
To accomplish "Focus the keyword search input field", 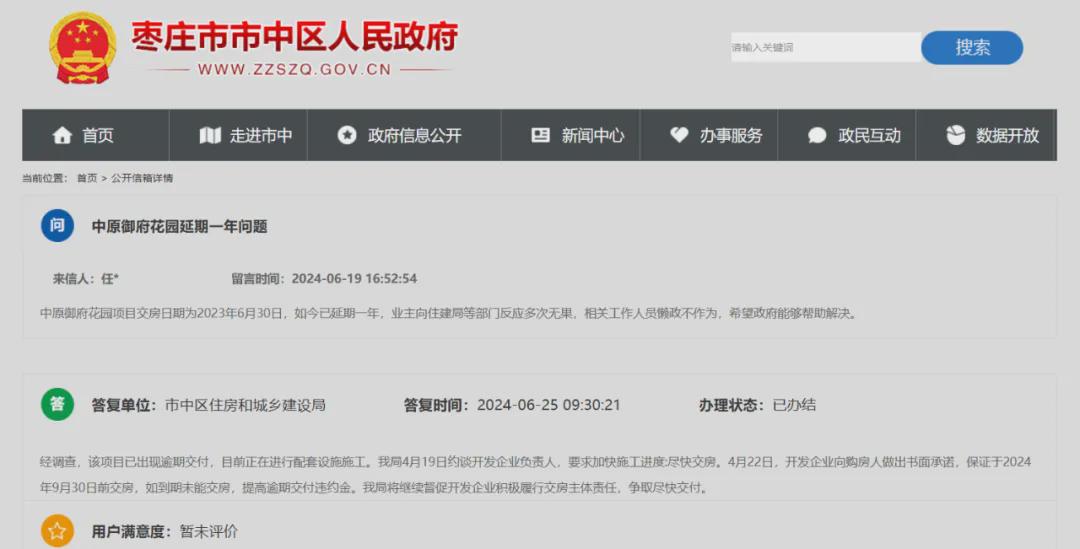I will pyautogui.click(x=826, y=48).
